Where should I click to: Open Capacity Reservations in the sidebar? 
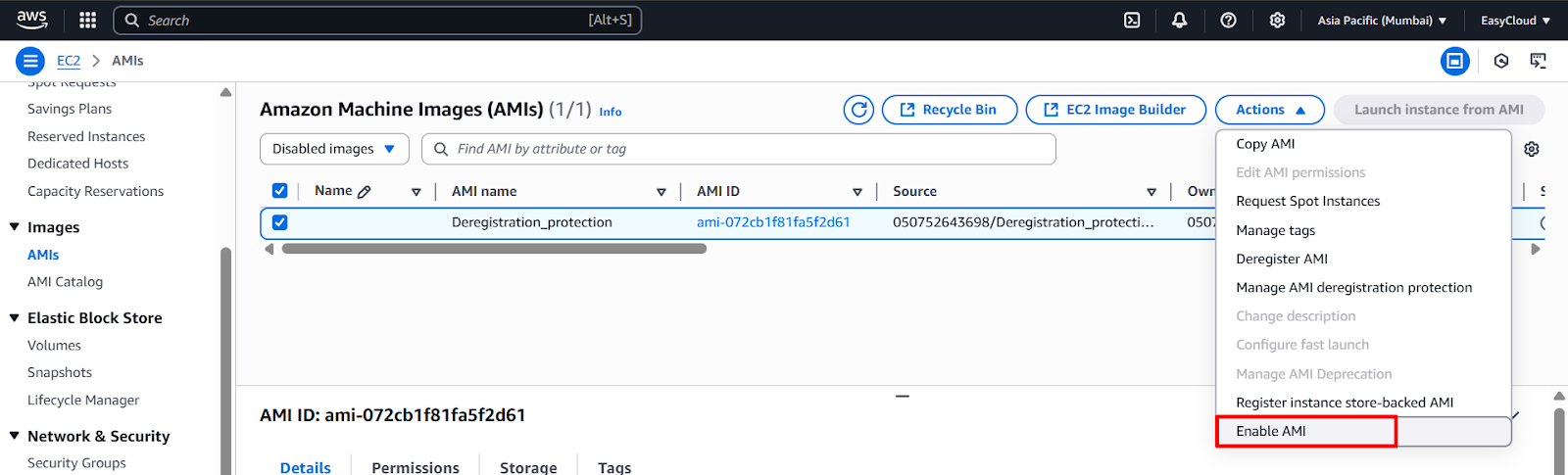click(x=95, y=191)
